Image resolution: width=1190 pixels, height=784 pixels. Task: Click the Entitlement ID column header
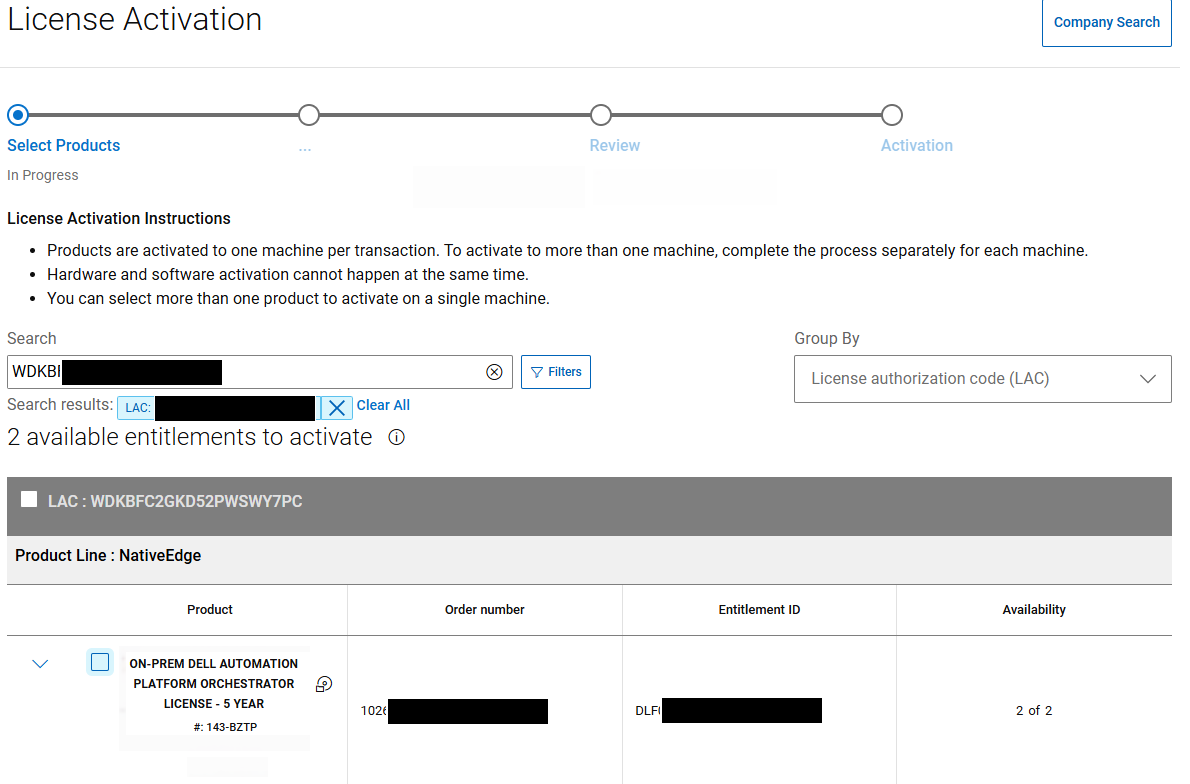point(759,609)
